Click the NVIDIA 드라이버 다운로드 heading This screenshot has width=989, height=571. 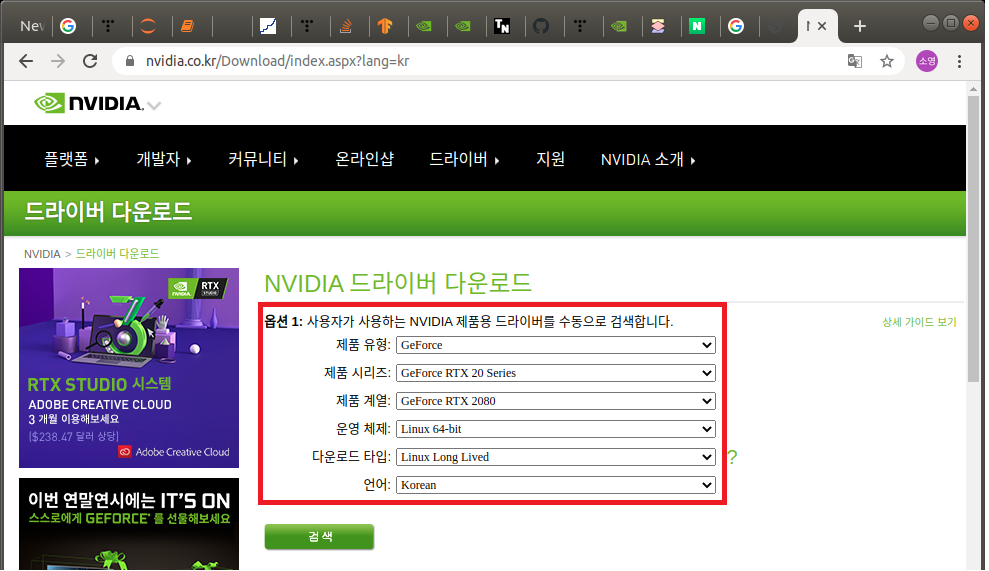tap(398, 283)
